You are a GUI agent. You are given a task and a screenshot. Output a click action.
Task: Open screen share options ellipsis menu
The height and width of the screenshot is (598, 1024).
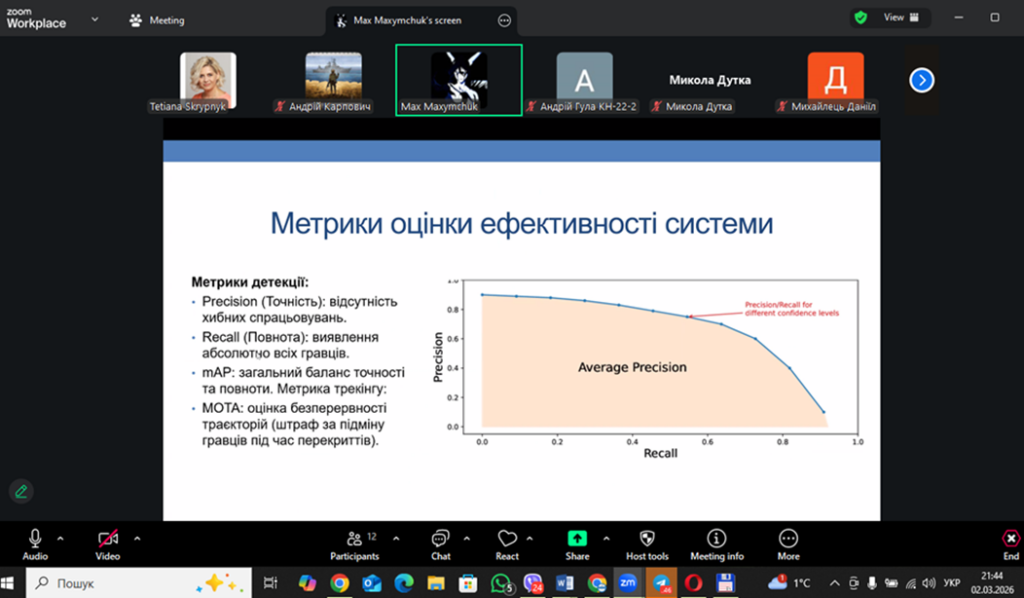click(504, 20)
